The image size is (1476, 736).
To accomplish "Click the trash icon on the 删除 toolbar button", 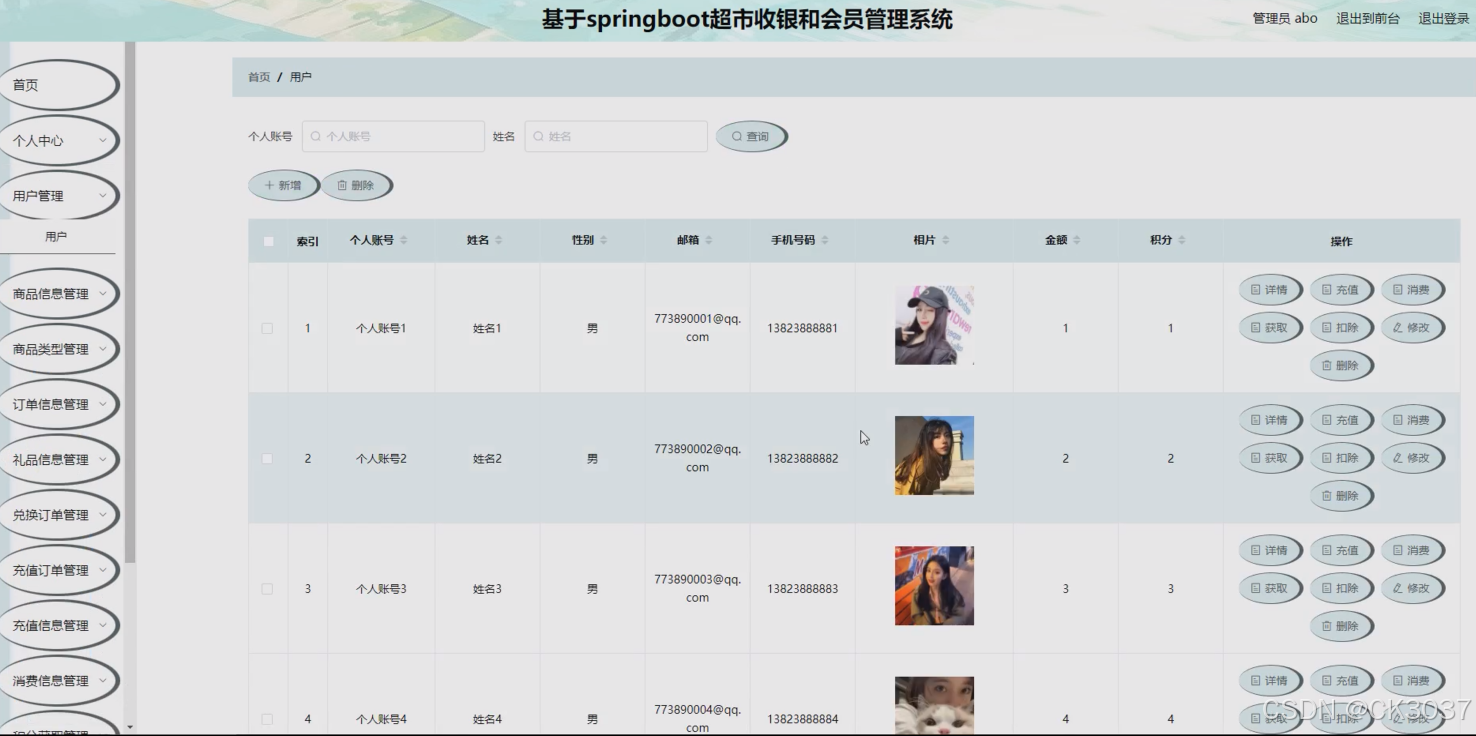I will [x=344, y=184].
